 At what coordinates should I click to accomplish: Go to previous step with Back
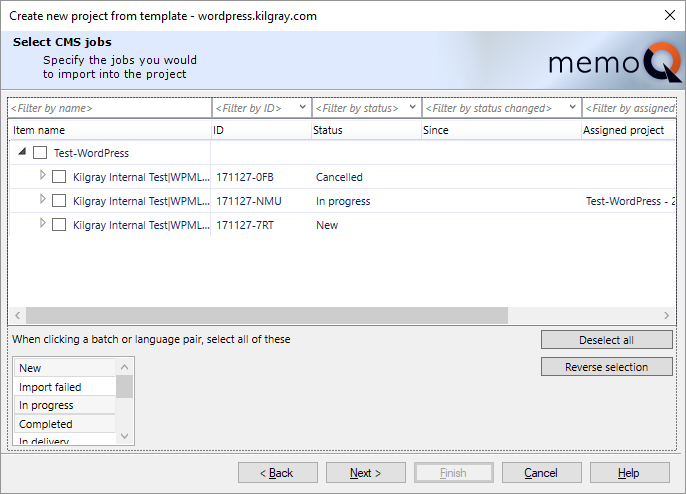pos(278,473)
